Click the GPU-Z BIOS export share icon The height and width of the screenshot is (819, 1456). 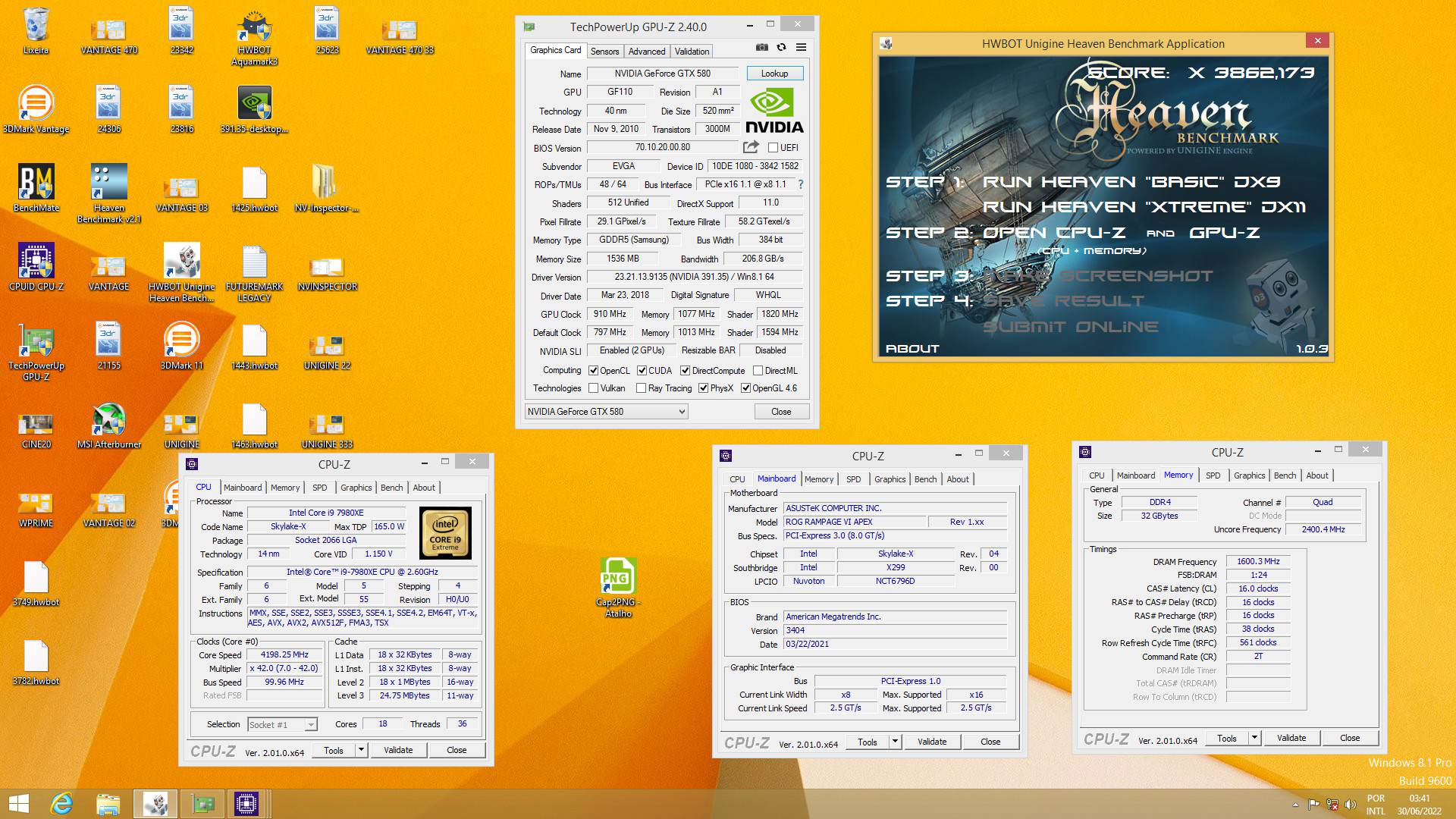751,147
